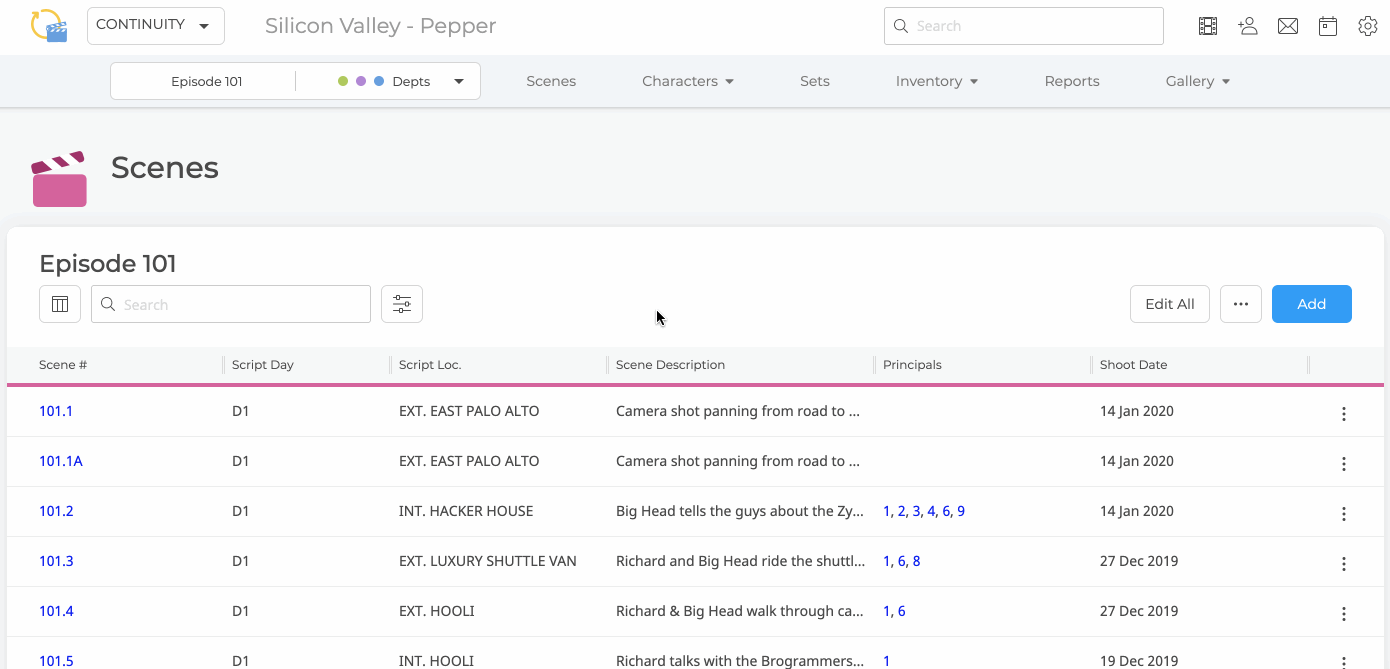Open the filter sliders icon button
Viewport: 1390px width, 669px height.
coord(402,304)
